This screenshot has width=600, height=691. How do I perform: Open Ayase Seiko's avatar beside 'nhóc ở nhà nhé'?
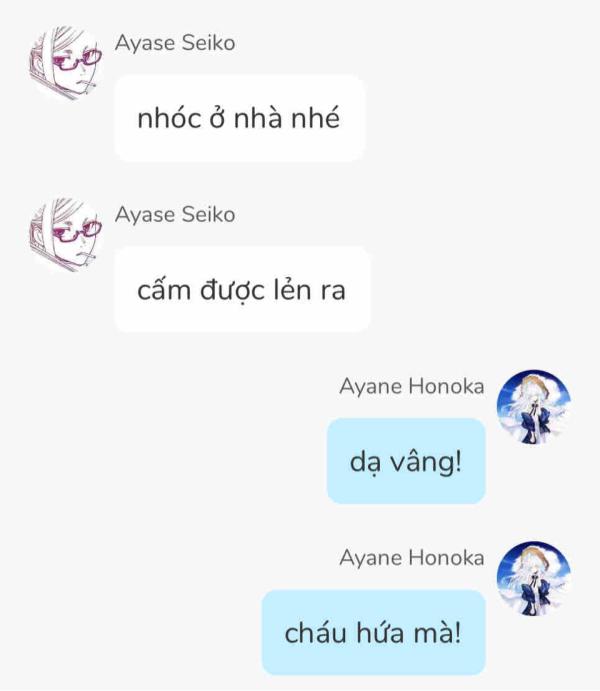coord(66,63)
